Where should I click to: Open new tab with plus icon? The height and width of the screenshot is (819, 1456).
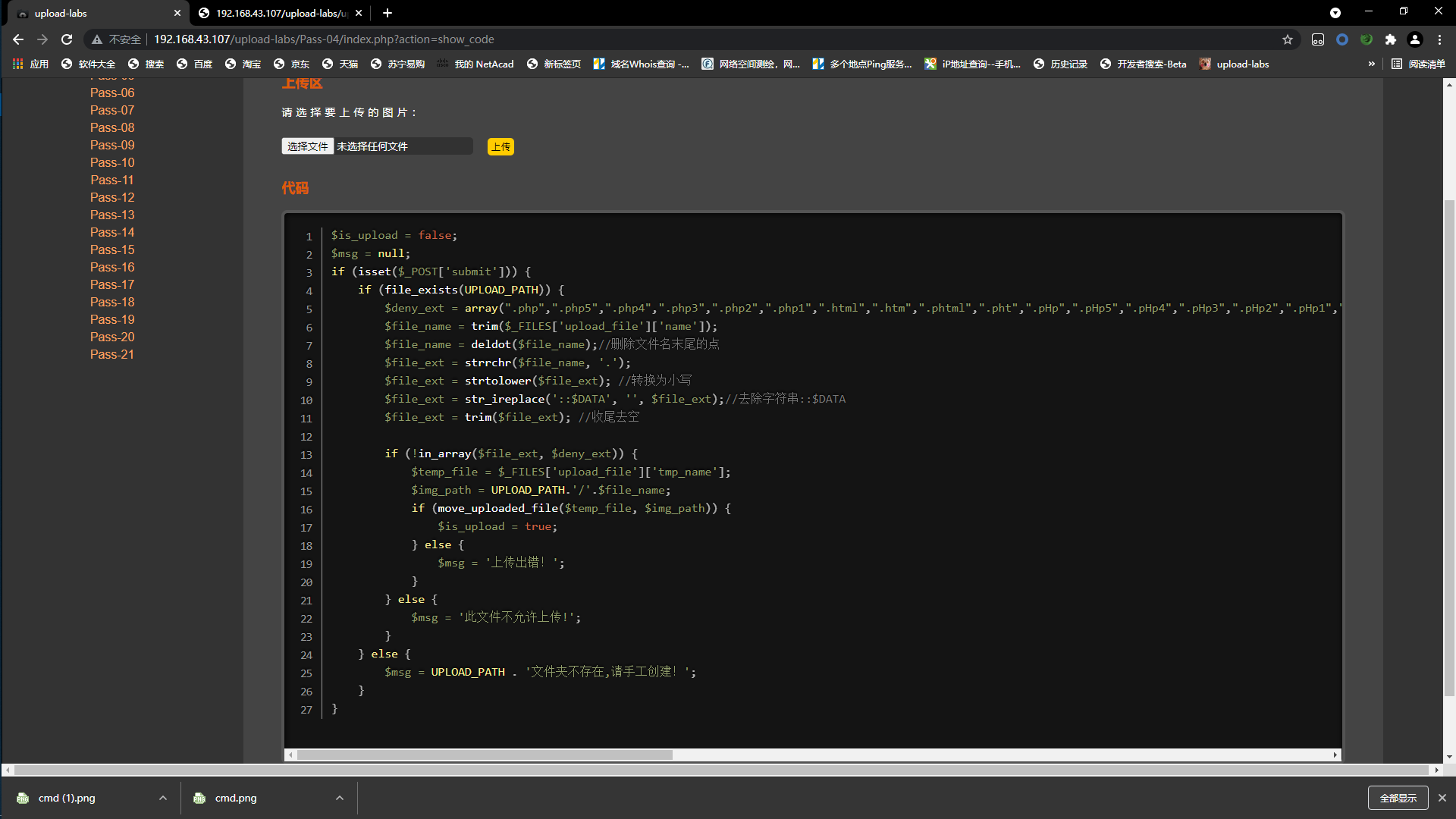(388, 13)
